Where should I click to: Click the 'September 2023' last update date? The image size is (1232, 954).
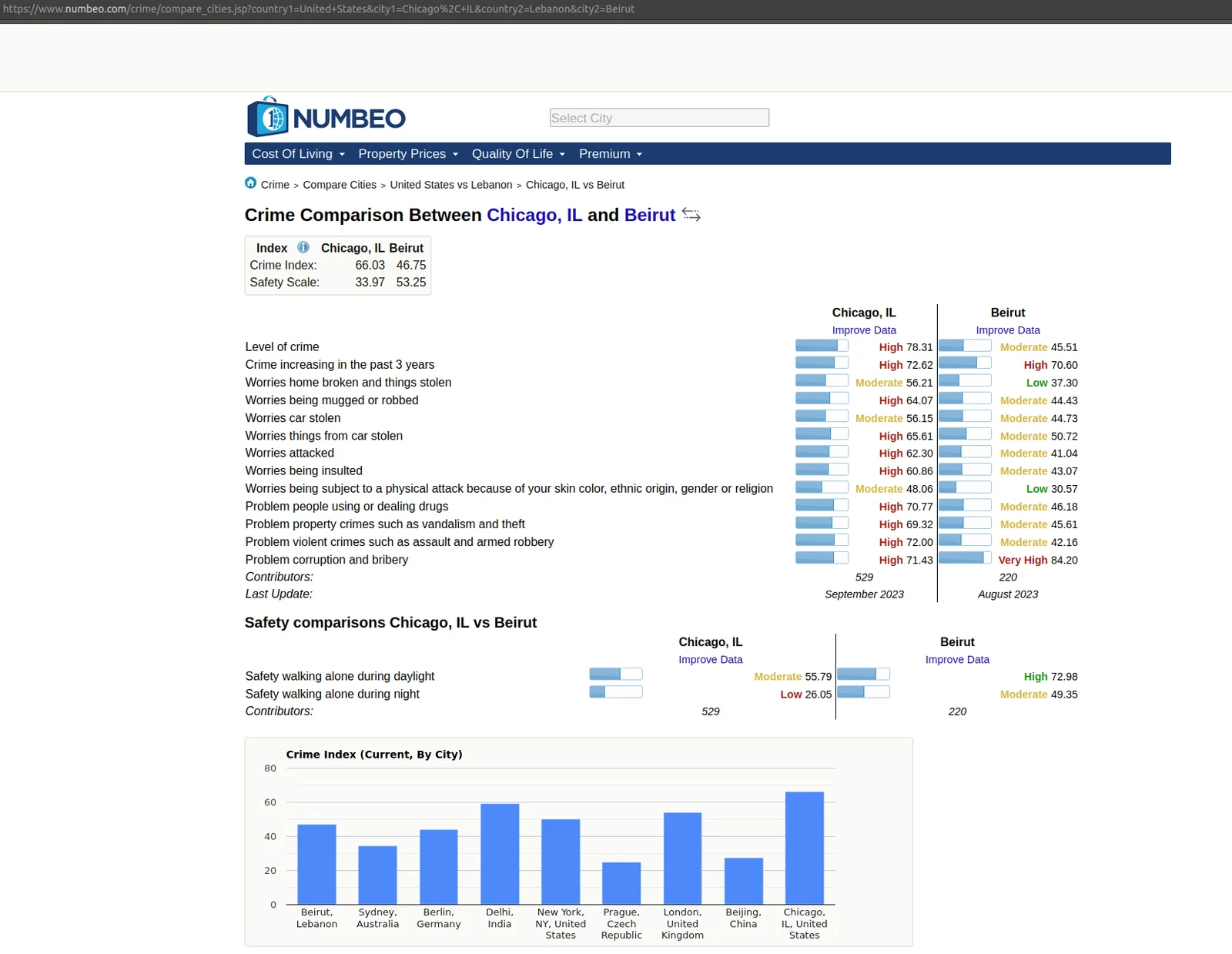click(x=864, y=594)
